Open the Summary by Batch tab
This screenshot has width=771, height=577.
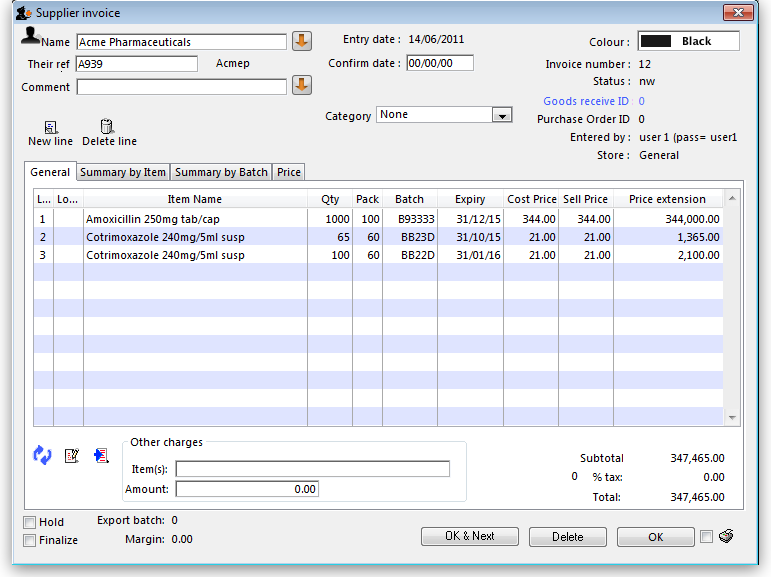coord(221,172)
